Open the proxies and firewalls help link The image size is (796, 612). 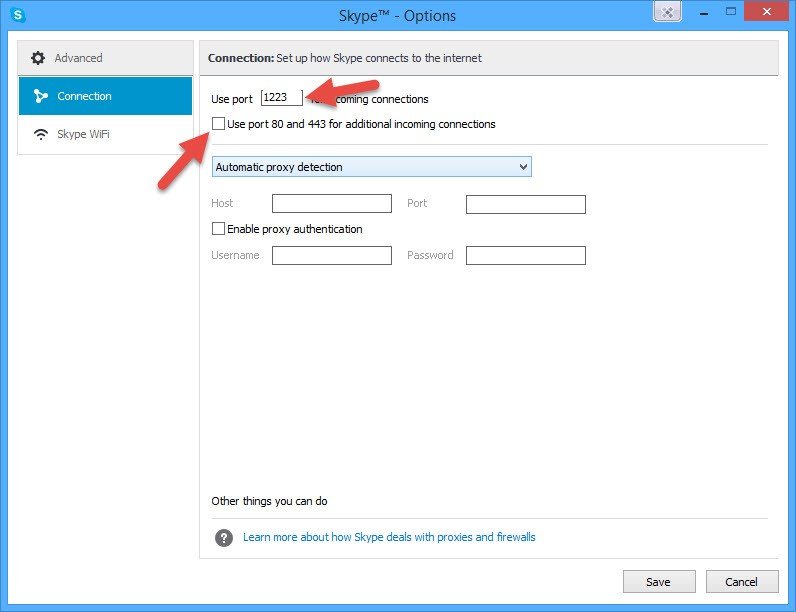pos(389,537)
